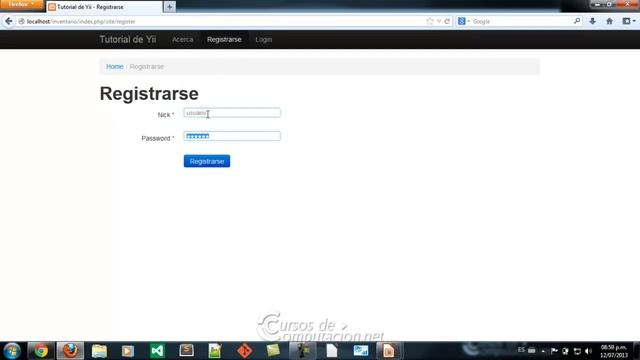Open the downloads arrow icon

point(593,21)
